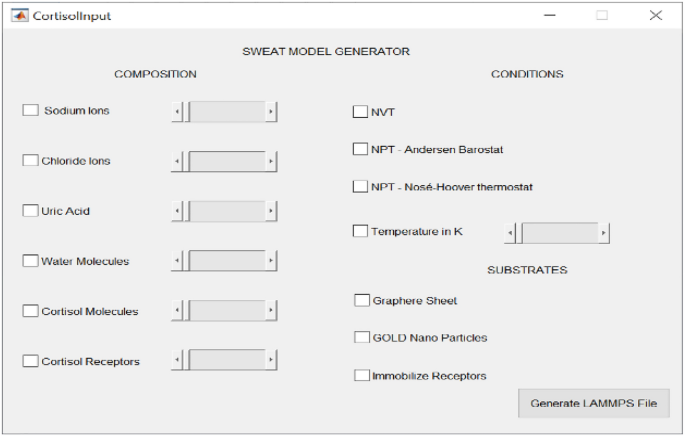This screenshot has height=437, width=685.
Task: Toggle NPT - Nosé-Hoover thermostat checkbox
Action: coord(360,186)
